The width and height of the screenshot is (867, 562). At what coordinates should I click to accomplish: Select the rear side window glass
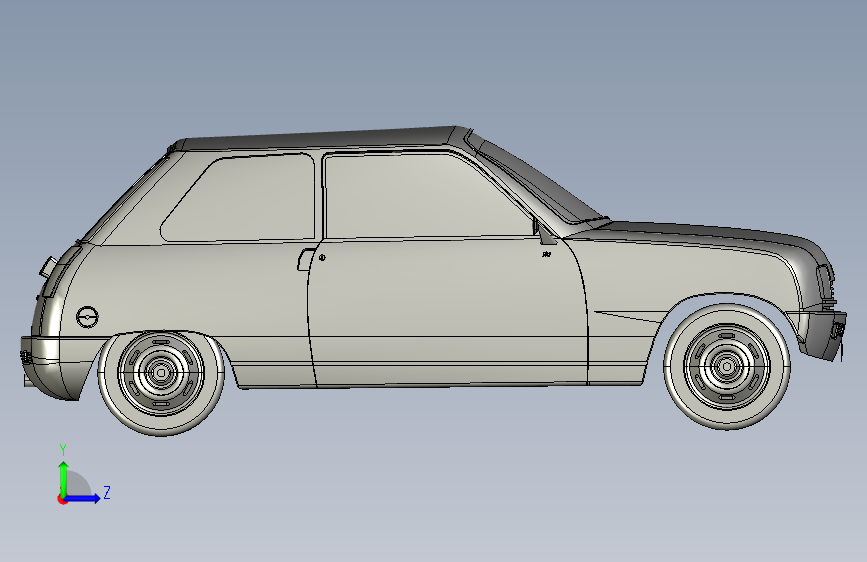coord(243,199)
